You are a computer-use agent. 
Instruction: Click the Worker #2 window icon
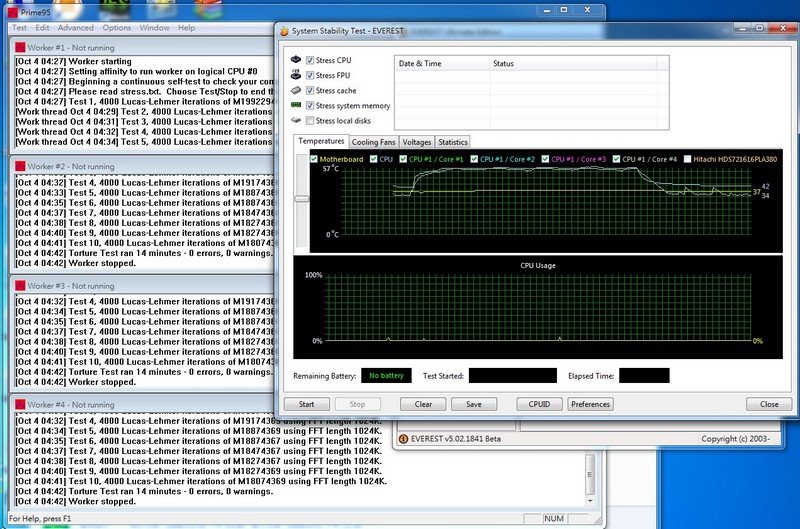[x=20, y=166]
